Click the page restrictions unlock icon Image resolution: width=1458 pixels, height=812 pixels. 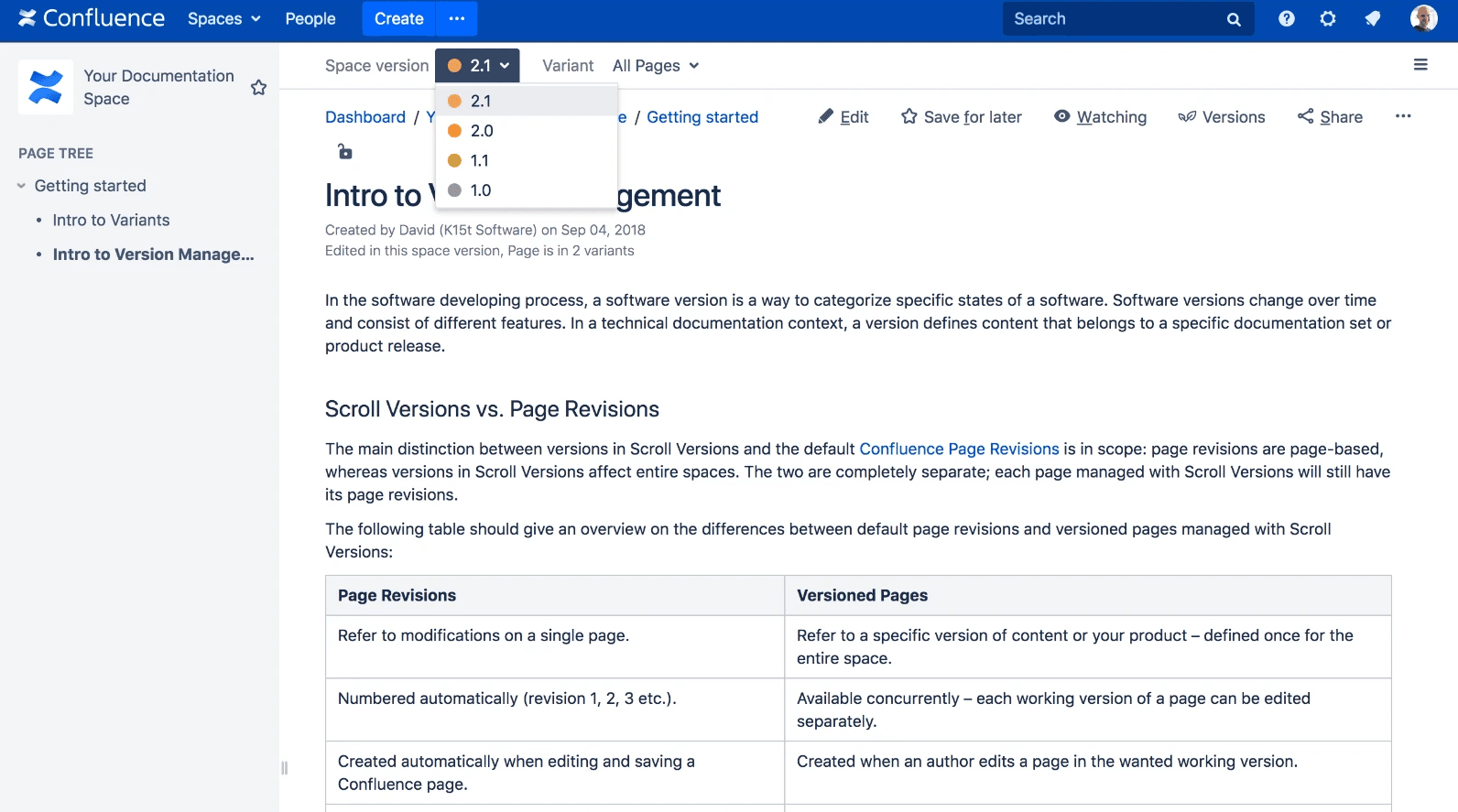click(x=344, y=151)
